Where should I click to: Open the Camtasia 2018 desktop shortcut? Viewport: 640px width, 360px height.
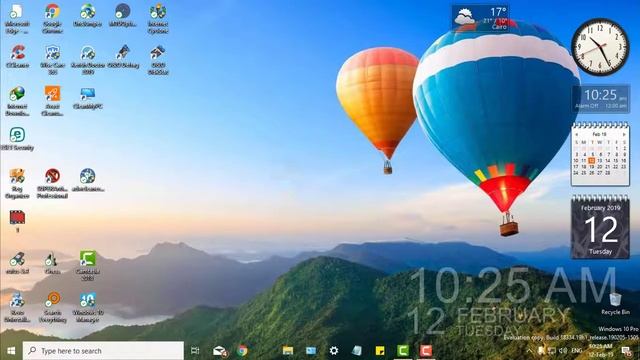coord(87,265)
